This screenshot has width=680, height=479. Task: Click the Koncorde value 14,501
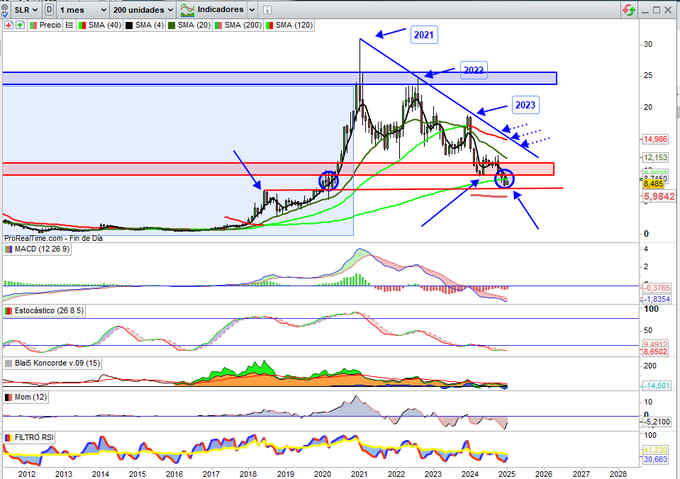point(655,385)
